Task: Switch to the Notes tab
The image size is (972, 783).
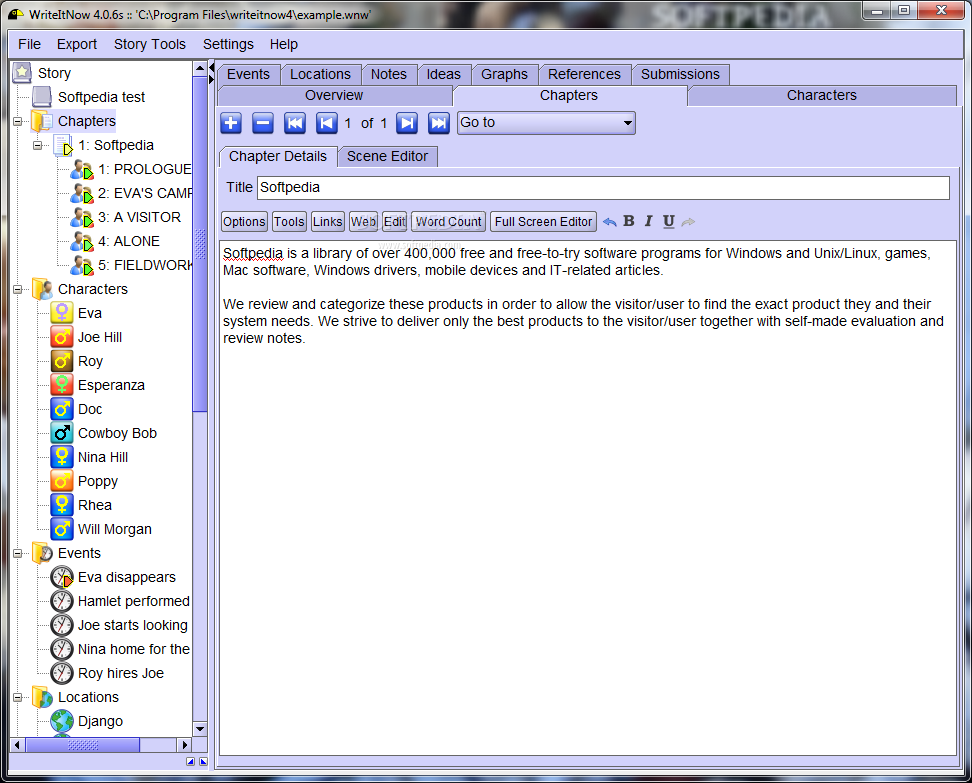Action: 389,74
